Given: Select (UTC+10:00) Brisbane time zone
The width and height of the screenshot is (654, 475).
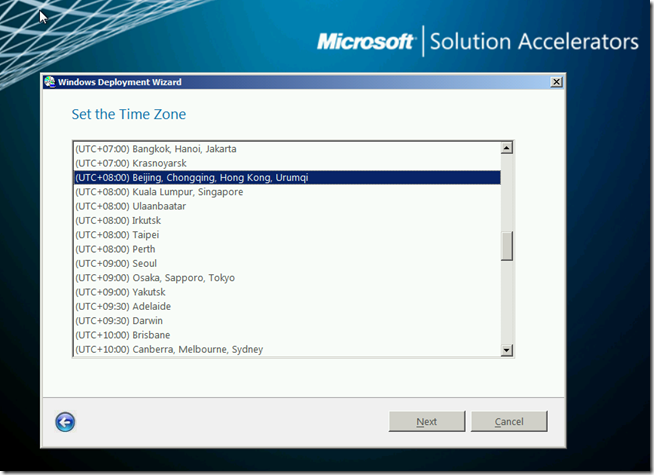Looking at the screenshot, I should tap(287, 335).
